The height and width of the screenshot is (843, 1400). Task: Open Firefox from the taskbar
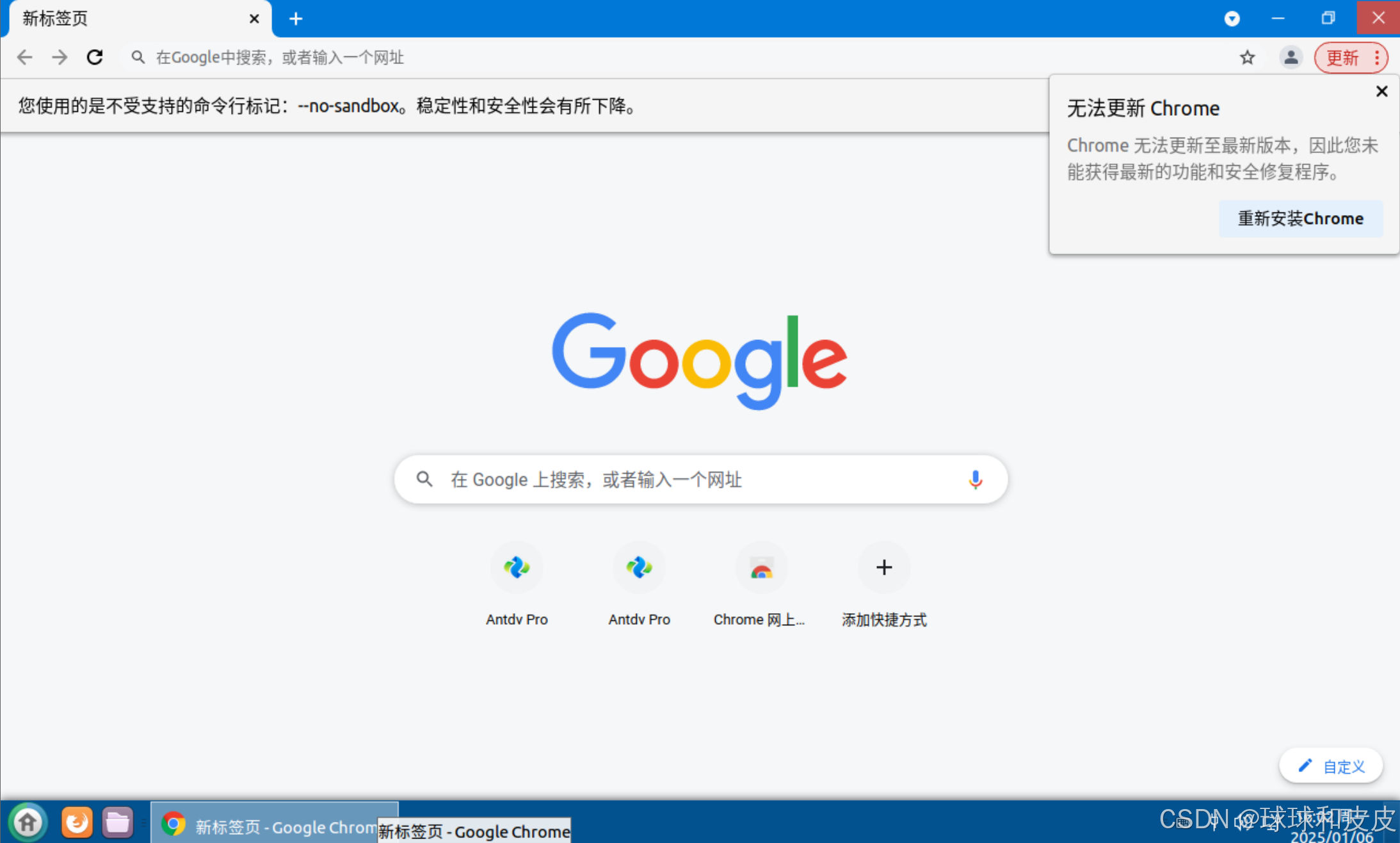point(77,822)
